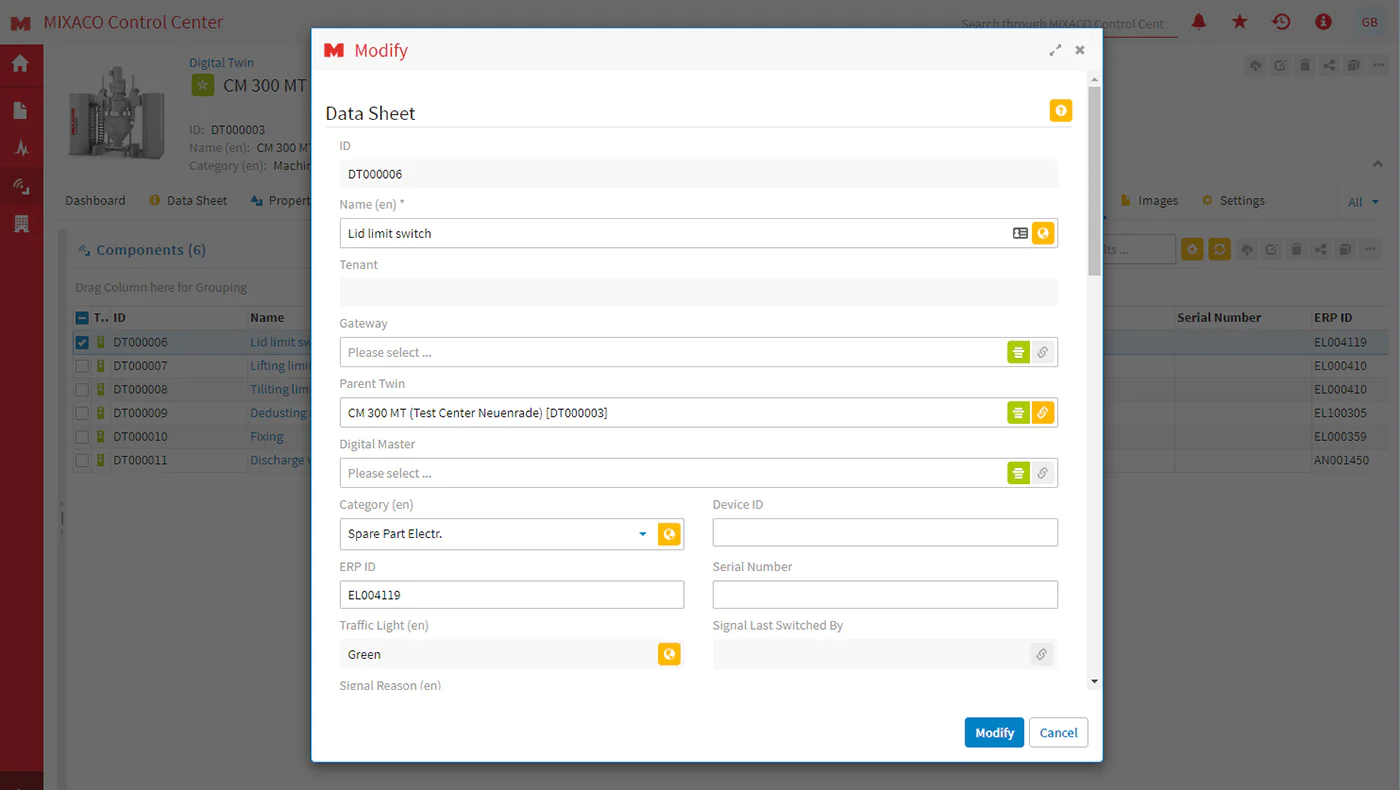The height and width of the screenshot is (790, 1400).
Task: Focus the Device ID input field
Action: [885, 533]
